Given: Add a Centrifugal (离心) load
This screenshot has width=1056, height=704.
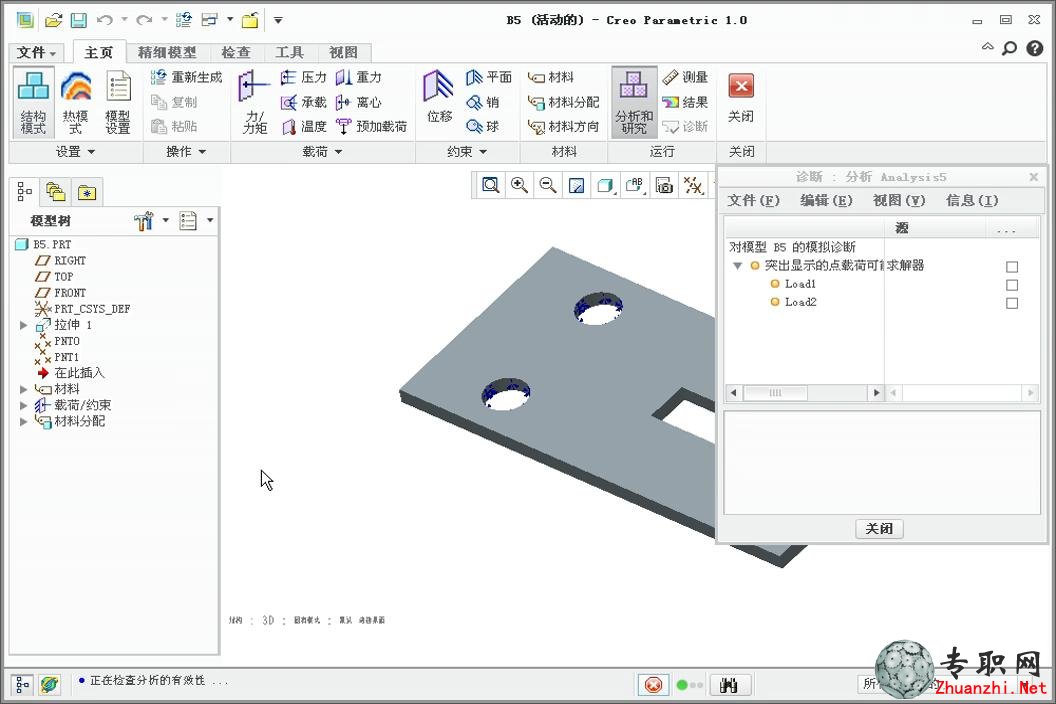Looking at the screenshot, I should (359, 102).
